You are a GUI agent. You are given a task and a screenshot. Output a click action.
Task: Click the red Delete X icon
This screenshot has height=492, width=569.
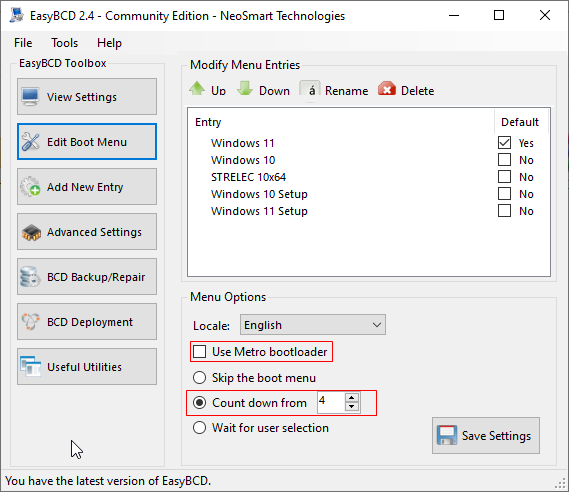tap(387, 89)
